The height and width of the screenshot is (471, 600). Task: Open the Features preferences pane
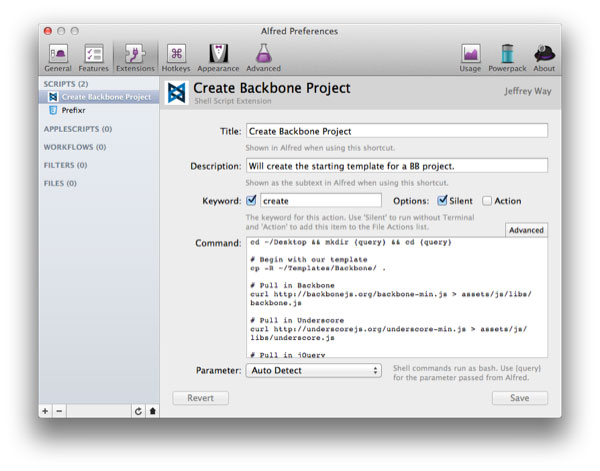pos(93,58)
